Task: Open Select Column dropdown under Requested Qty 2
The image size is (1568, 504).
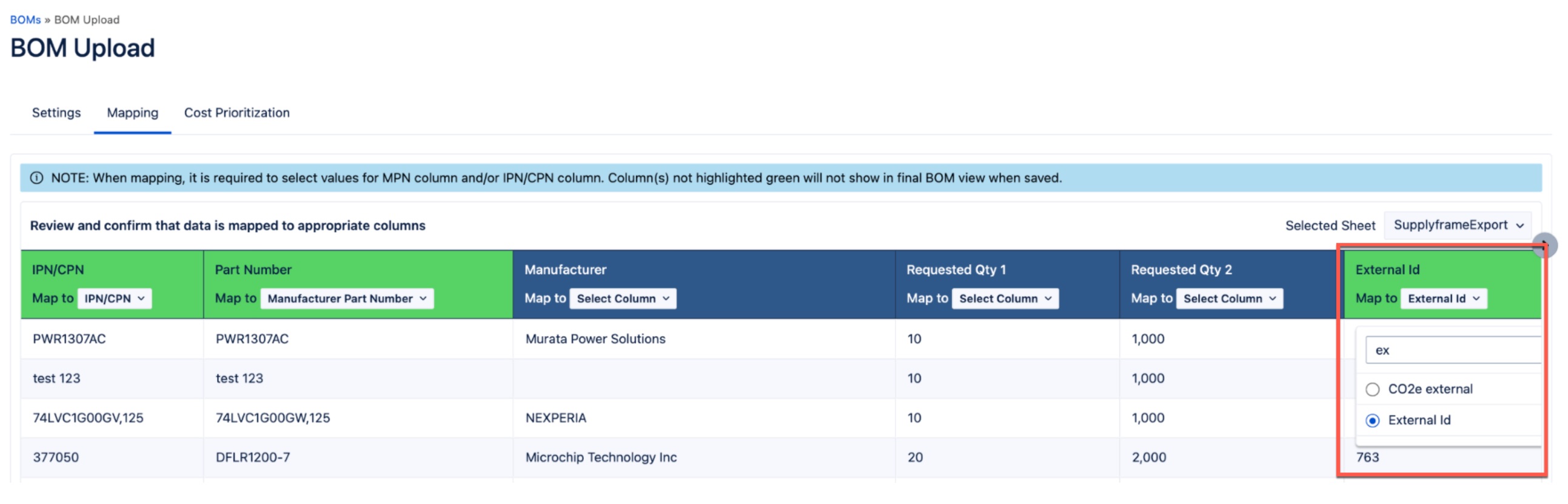Action: [1229, 299]
